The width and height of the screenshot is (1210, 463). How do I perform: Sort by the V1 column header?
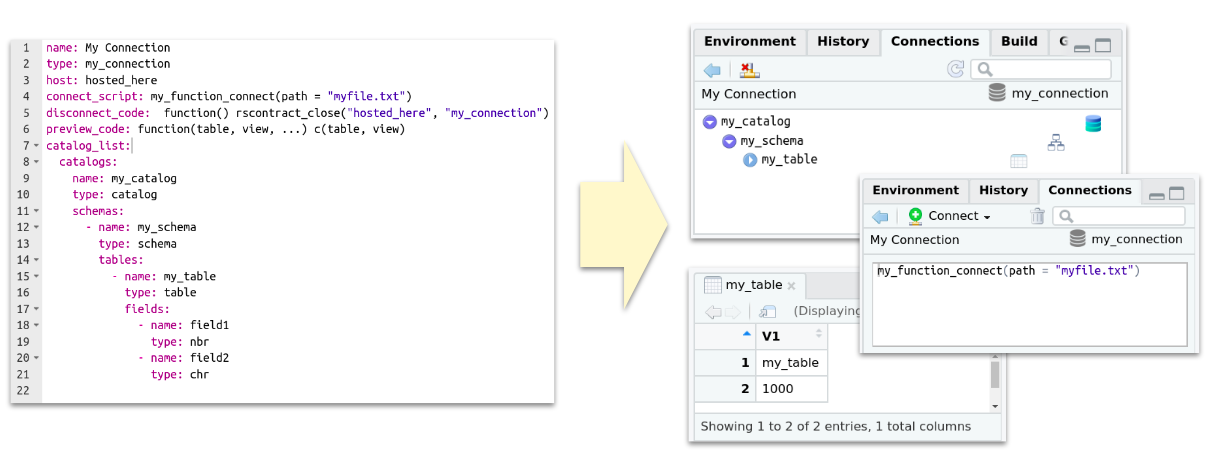[771, 336]
